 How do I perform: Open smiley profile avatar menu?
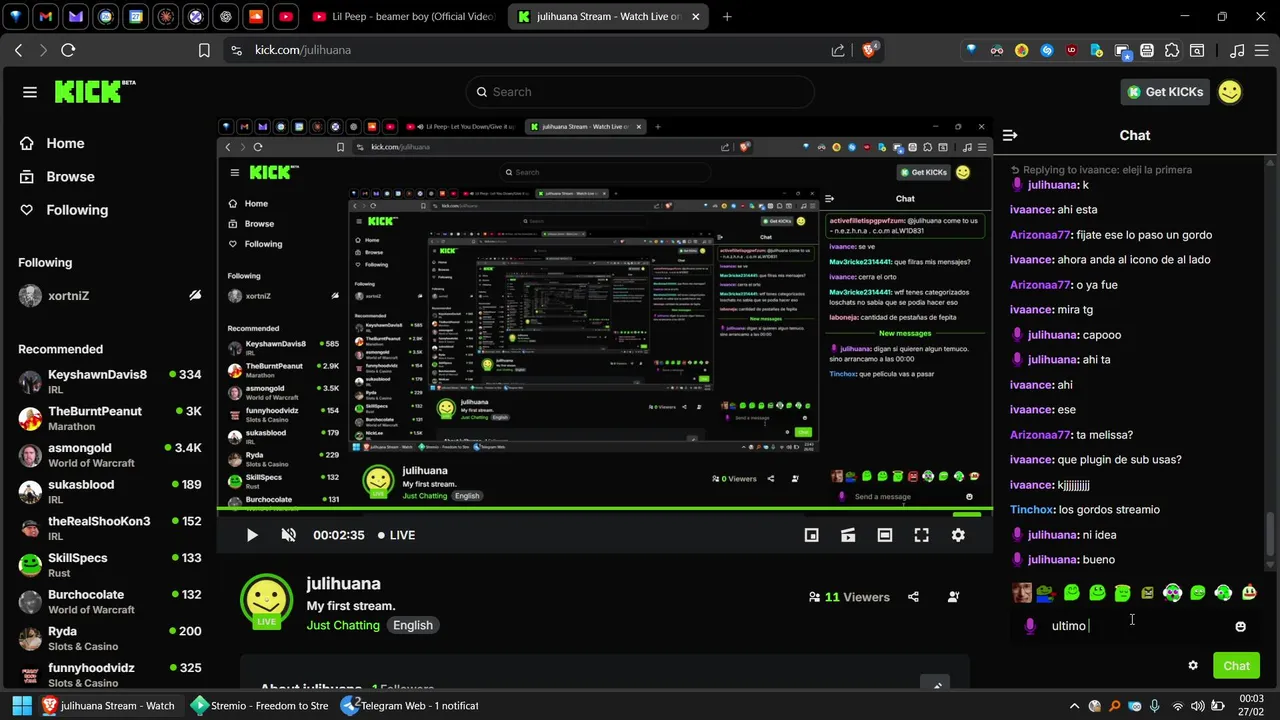1230,92
